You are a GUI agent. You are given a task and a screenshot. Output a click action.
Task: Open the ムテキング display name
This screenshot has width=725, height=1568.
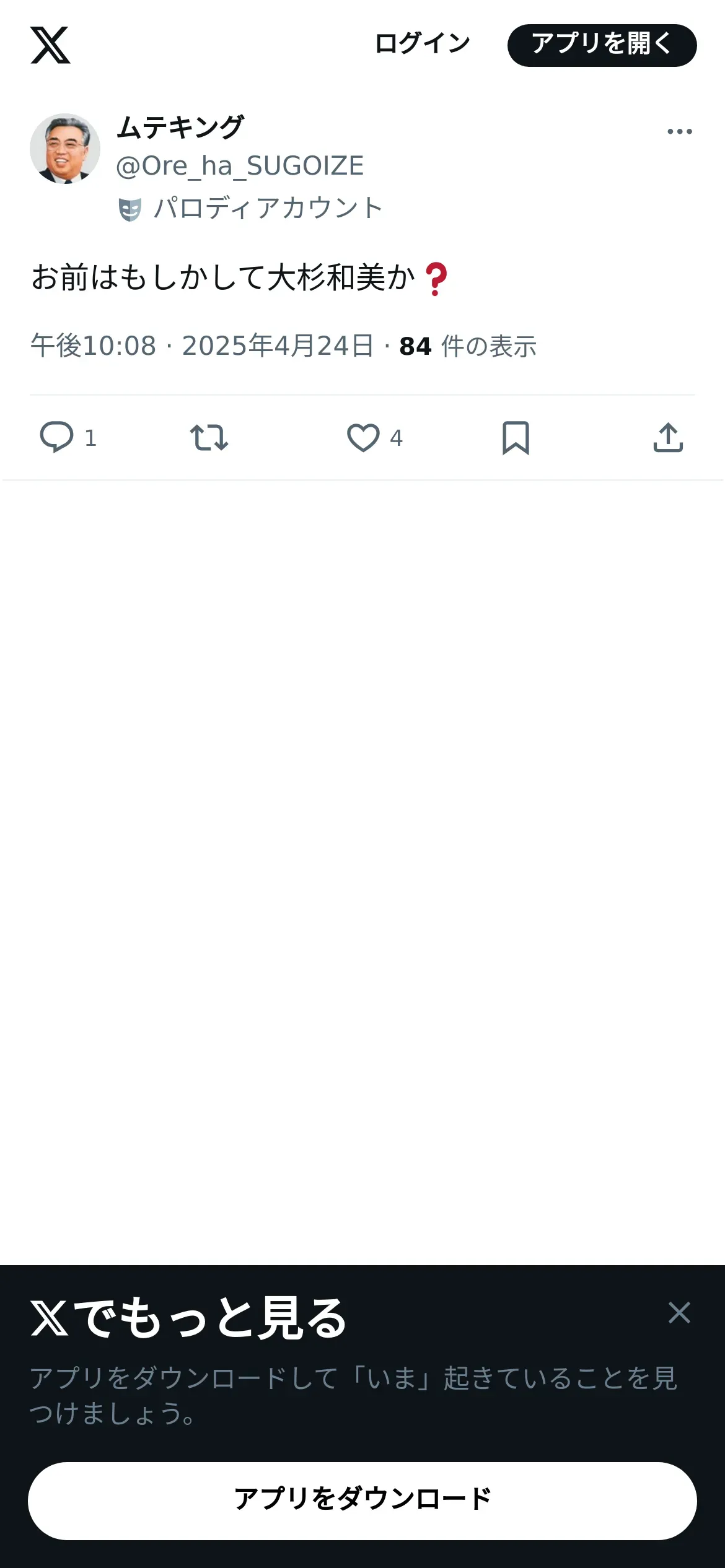point(180,128)
